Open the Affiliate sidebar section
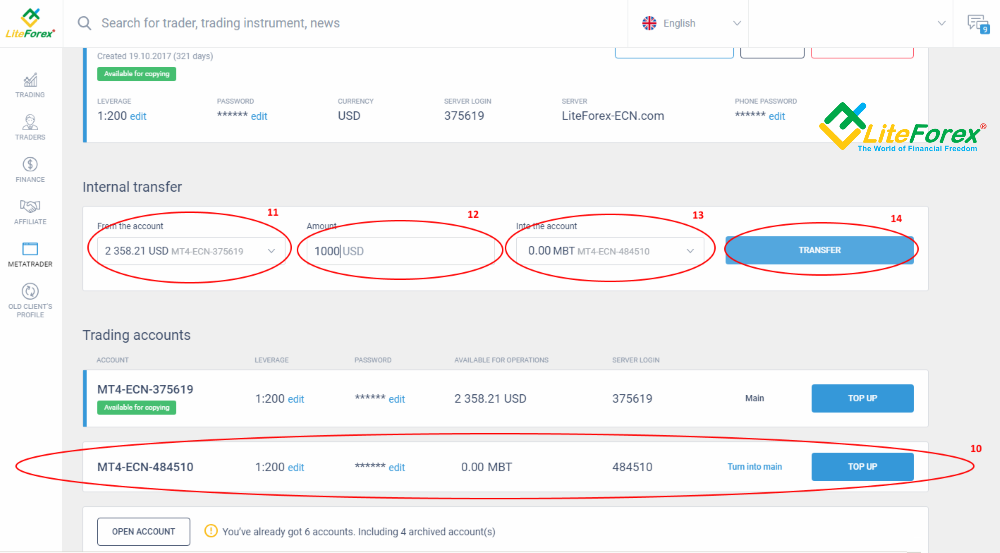This screenshot has height=553, width=1000. tap(30, 212)
